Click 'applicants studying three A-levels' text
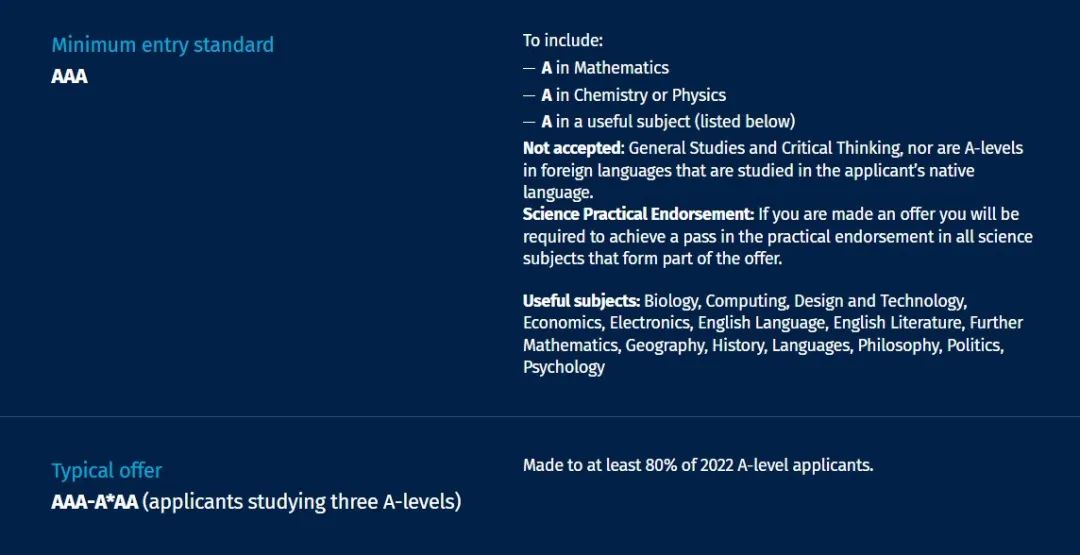This screenshot has width=1080, height=555. tap(304, 502)
